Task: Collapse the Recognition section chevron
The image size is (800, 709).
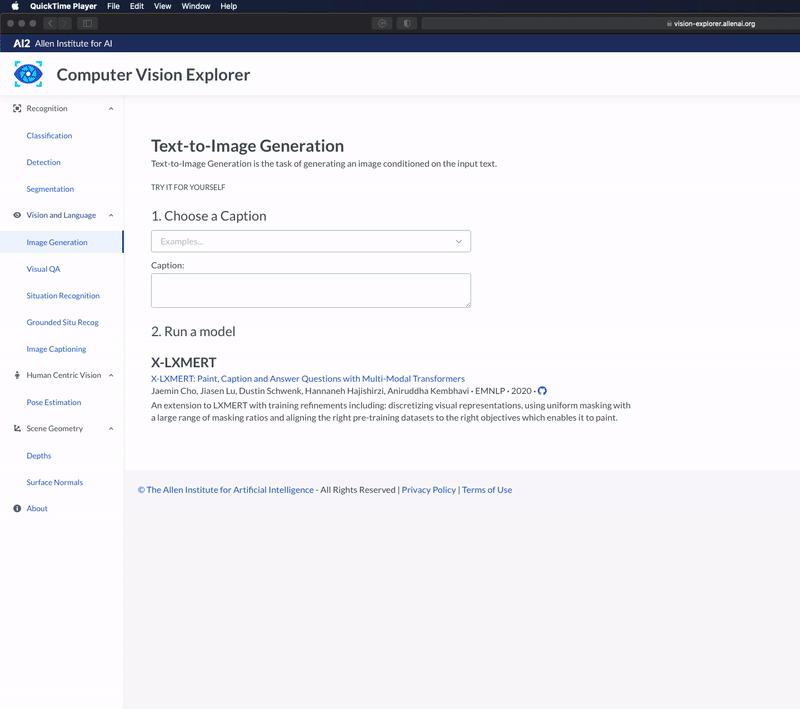Action: pyautogui.click(x=111, y=109)
